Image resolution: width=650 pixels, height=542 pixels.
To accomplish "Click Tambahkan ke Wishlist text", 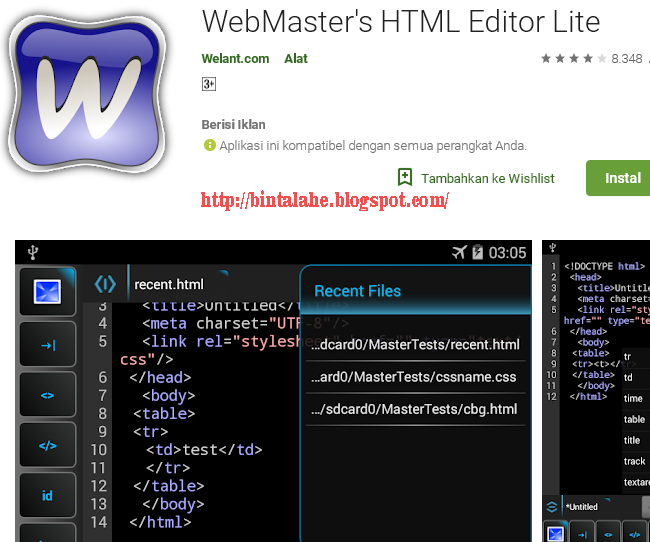I will (487, 178).
